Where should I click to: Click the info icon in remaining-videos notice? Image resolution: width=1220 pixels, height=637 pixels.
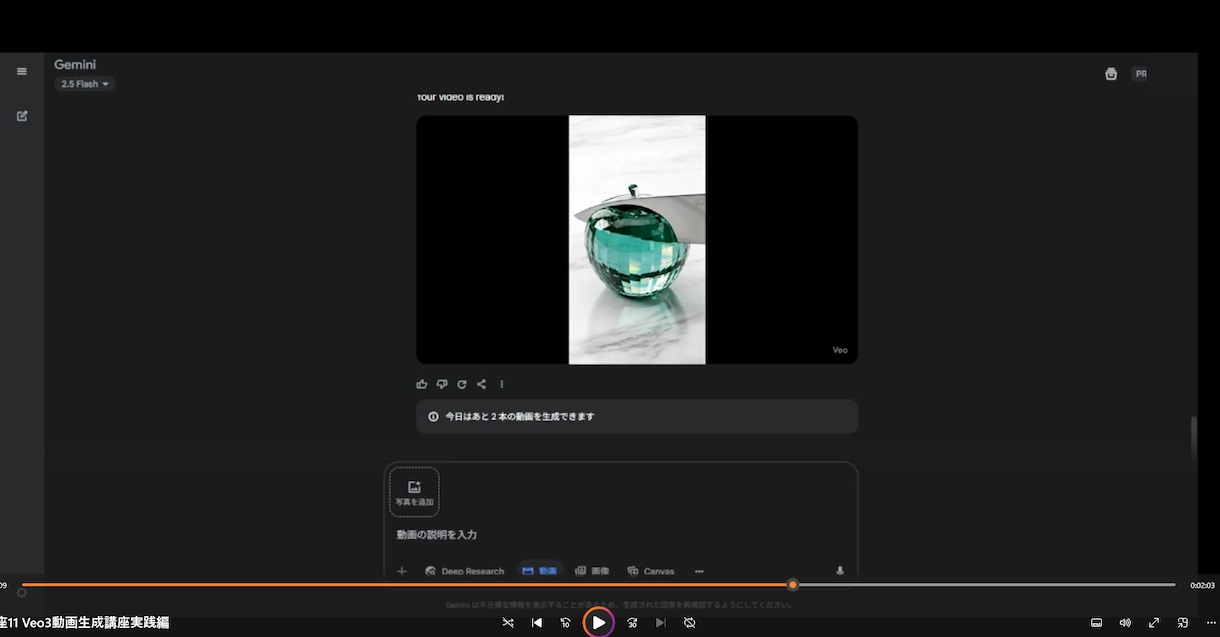pyautogui.click(x=433, y=416)
